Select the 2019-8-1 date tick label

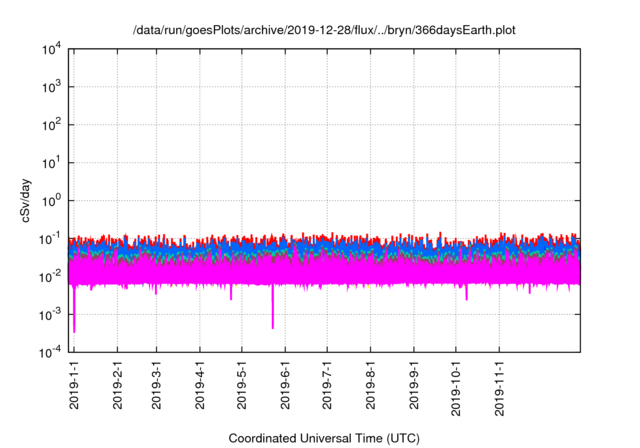click(x=370, y=387)
